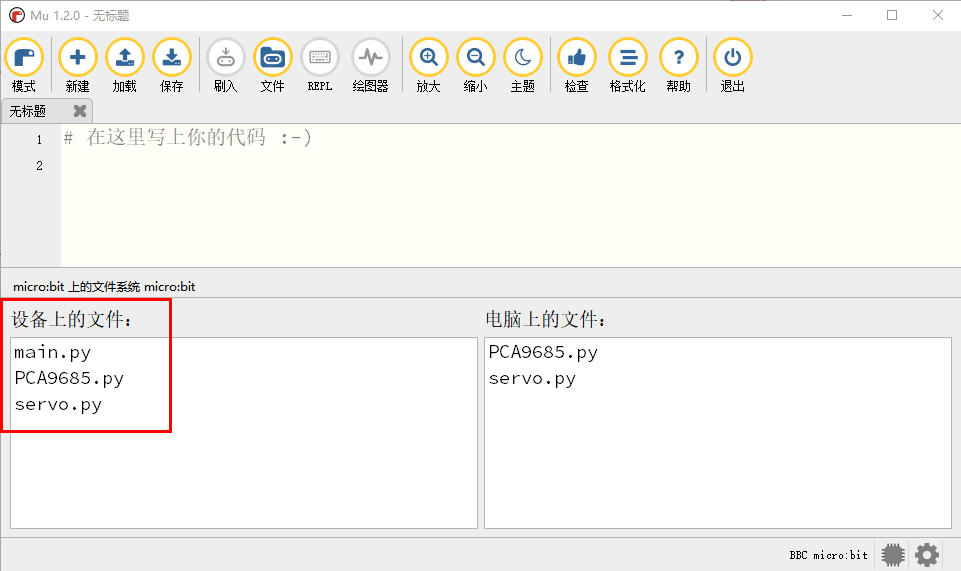
Task: Select main.py on the device
Action: point(53,352)
